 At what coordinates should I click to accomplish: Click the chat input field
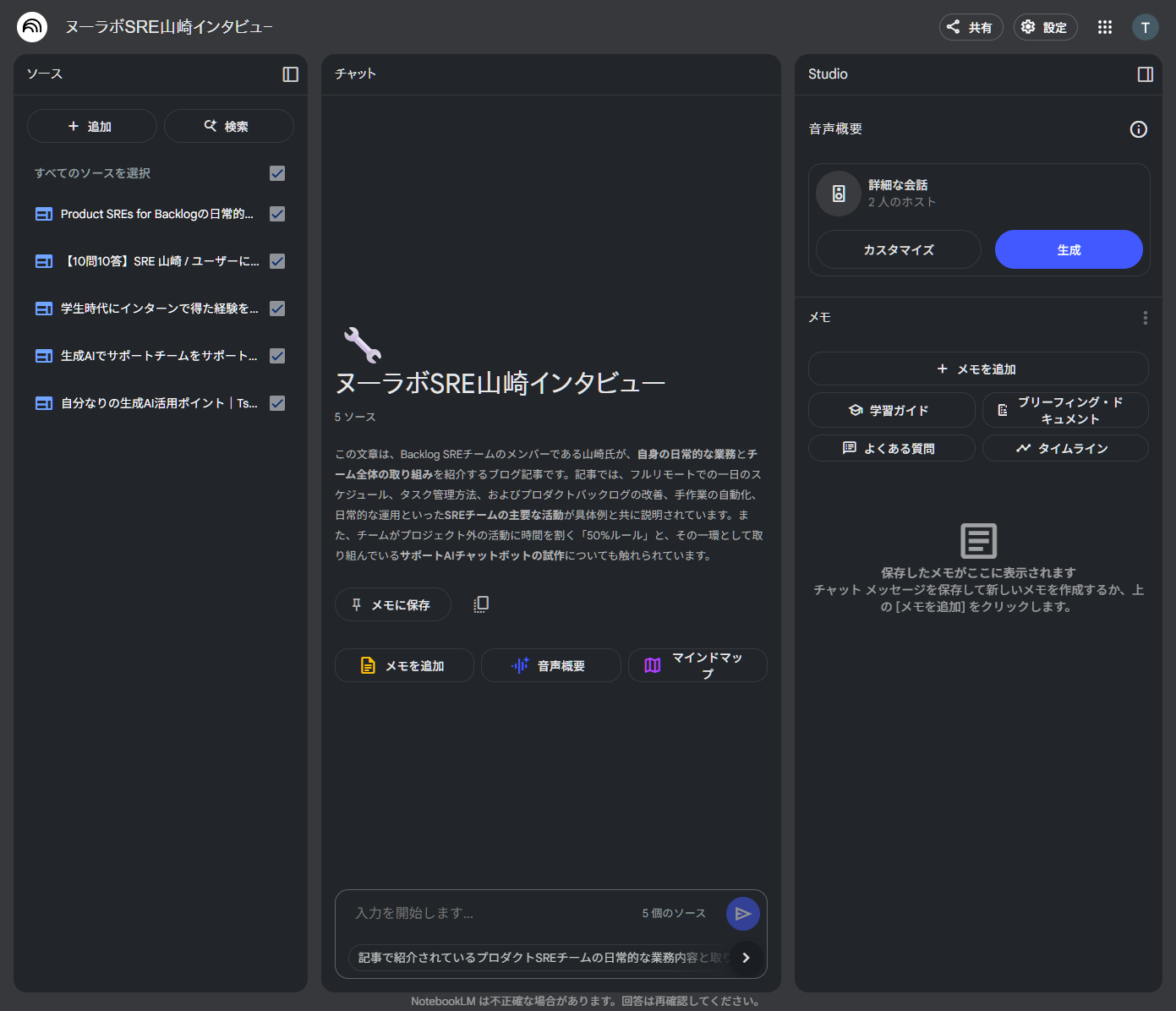tap(473, 913)
